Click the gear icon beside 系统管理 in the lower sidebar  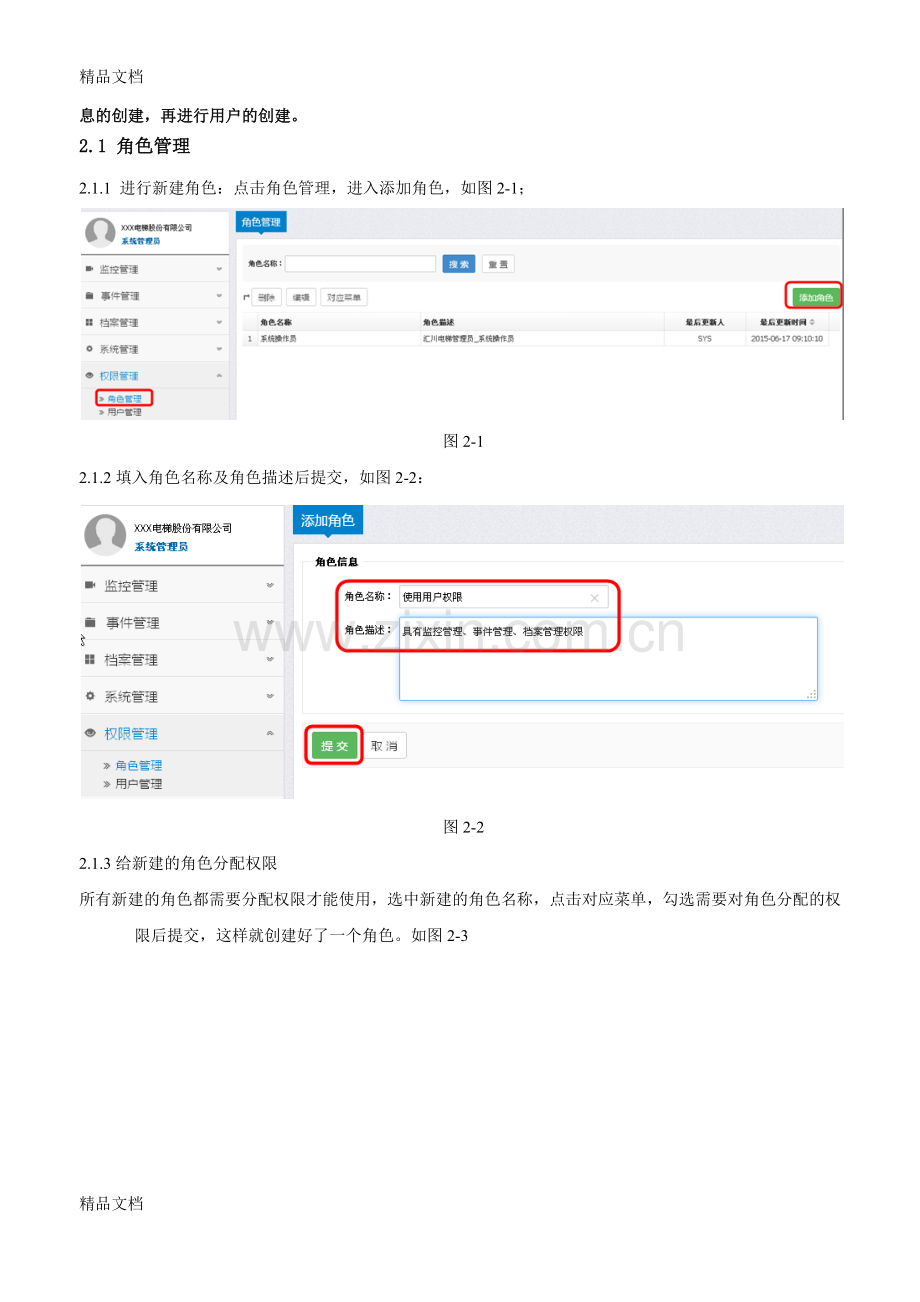(90, 696)
